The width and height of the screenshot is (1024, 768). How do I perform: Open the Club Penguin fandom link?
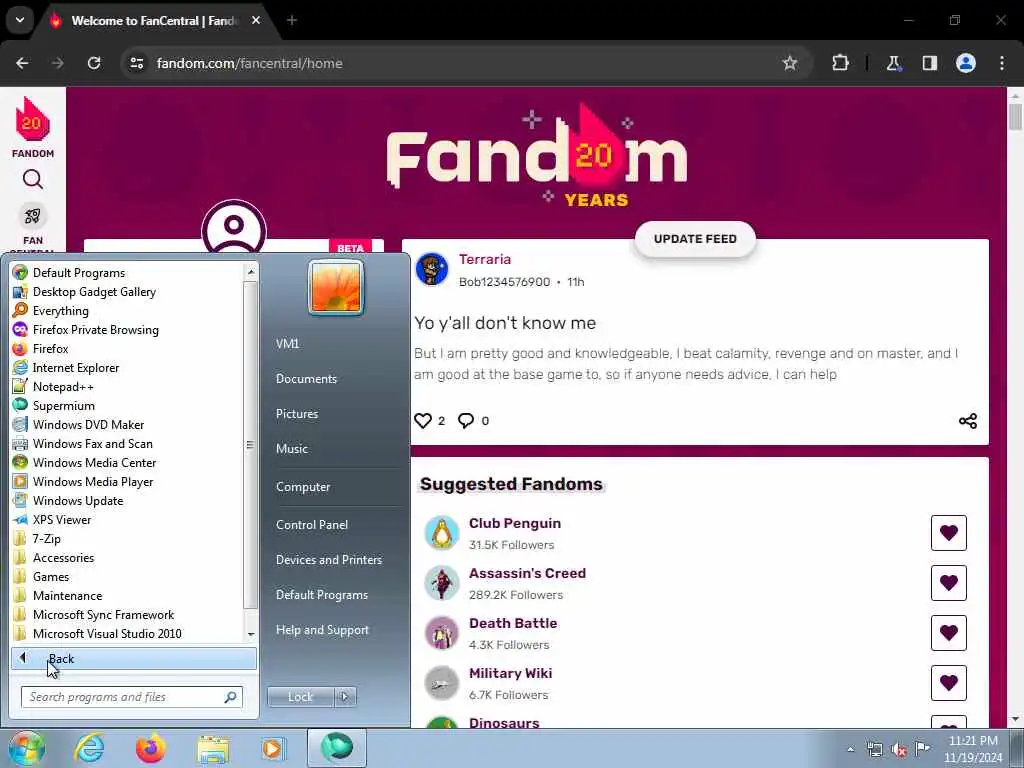click(x=515, y=523)
